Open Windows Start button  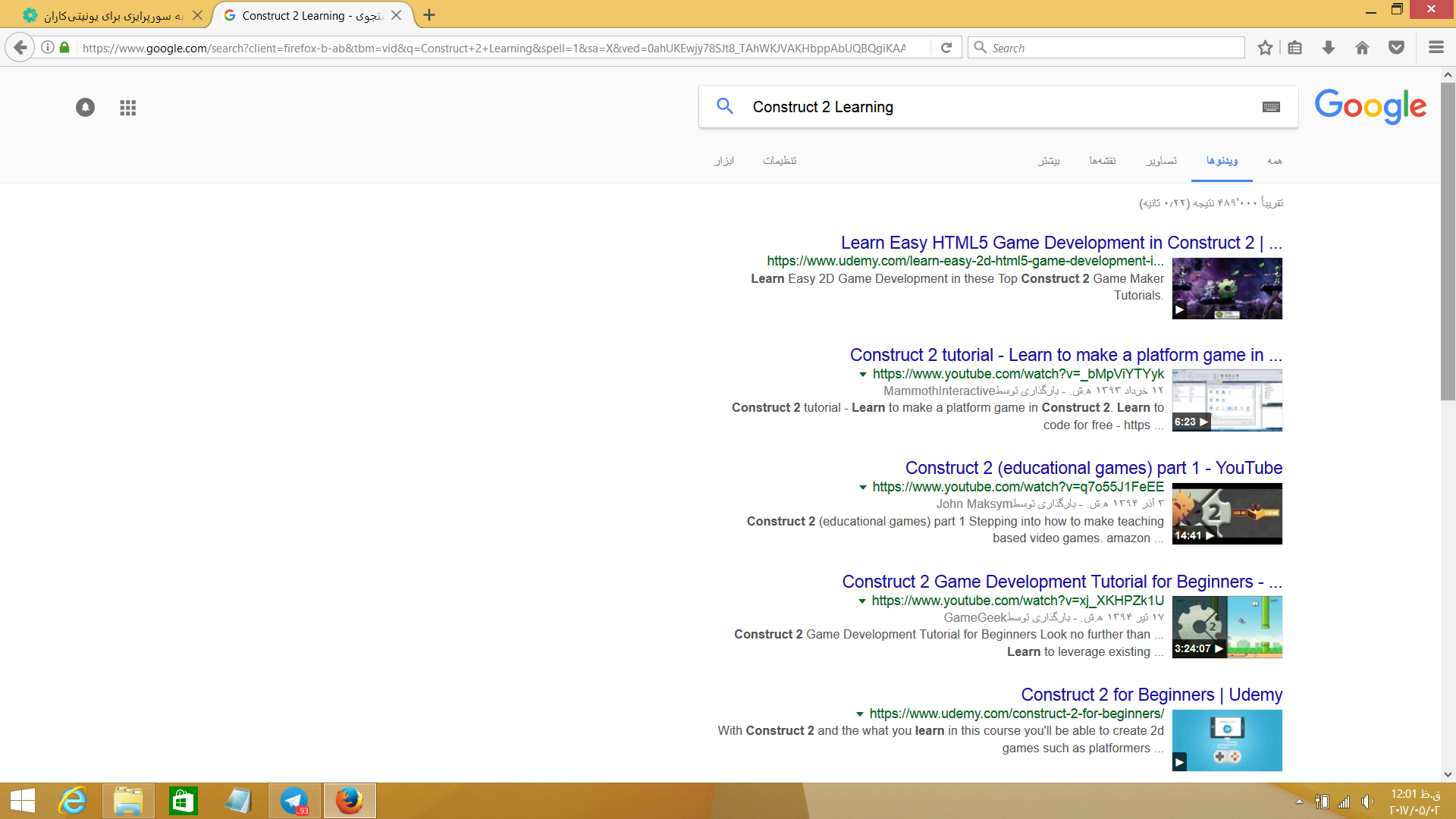pyautogui.click(x=23, y=801)
